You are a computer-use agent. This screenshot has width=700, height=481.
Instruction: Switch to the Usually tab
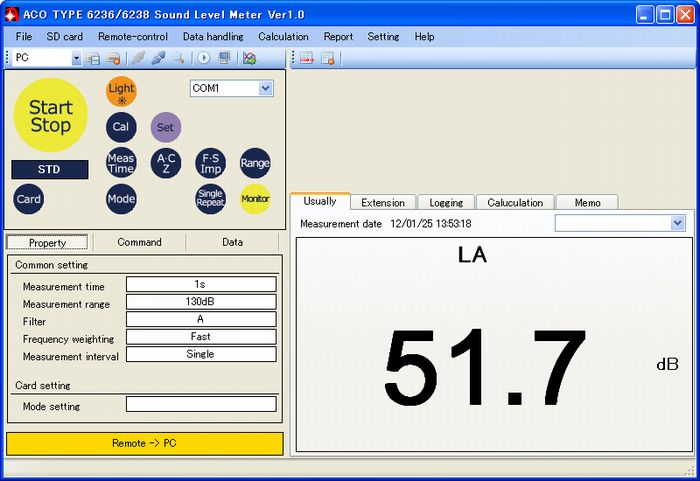tap(320, 201)
